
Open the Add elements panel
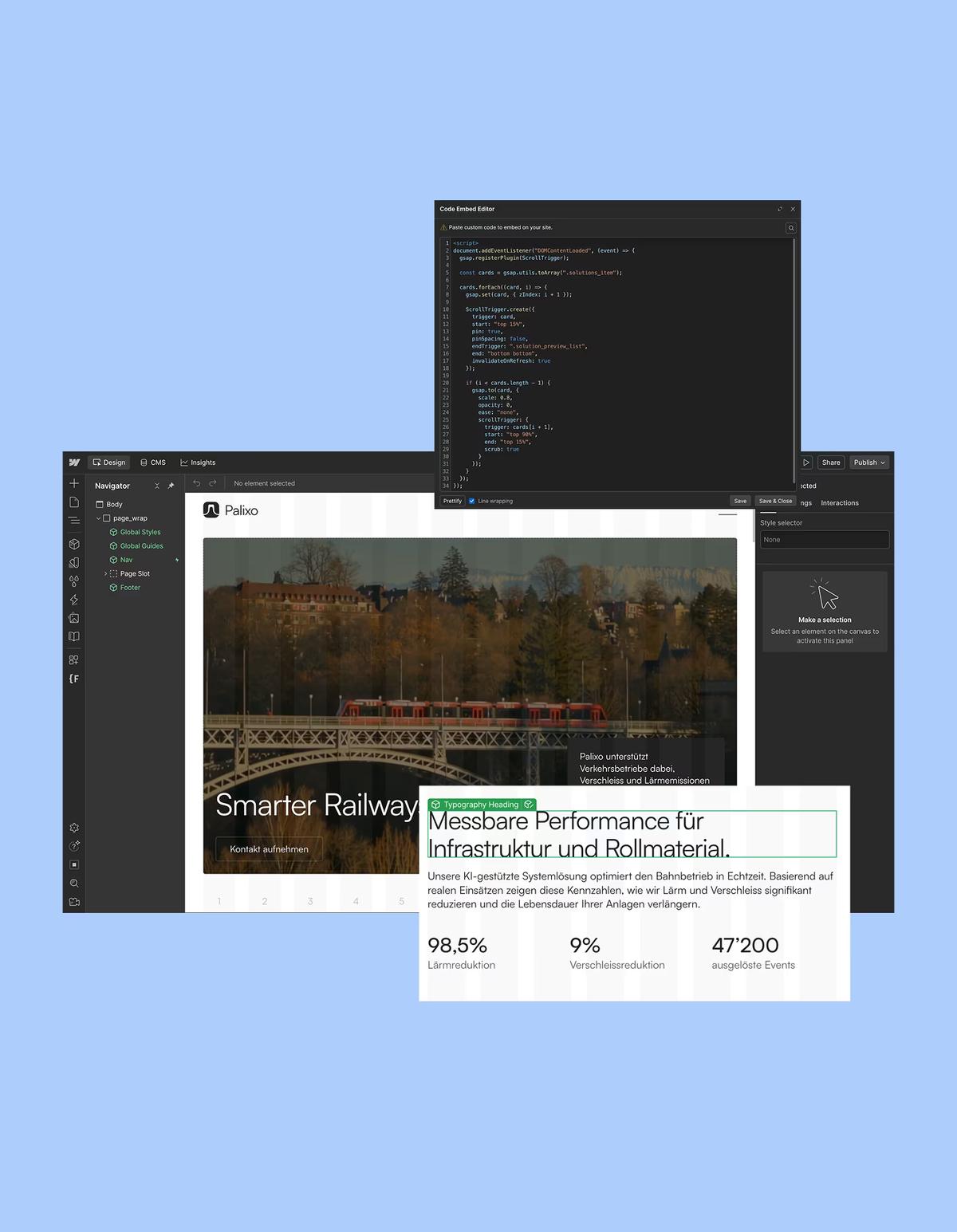click(74, 483)
